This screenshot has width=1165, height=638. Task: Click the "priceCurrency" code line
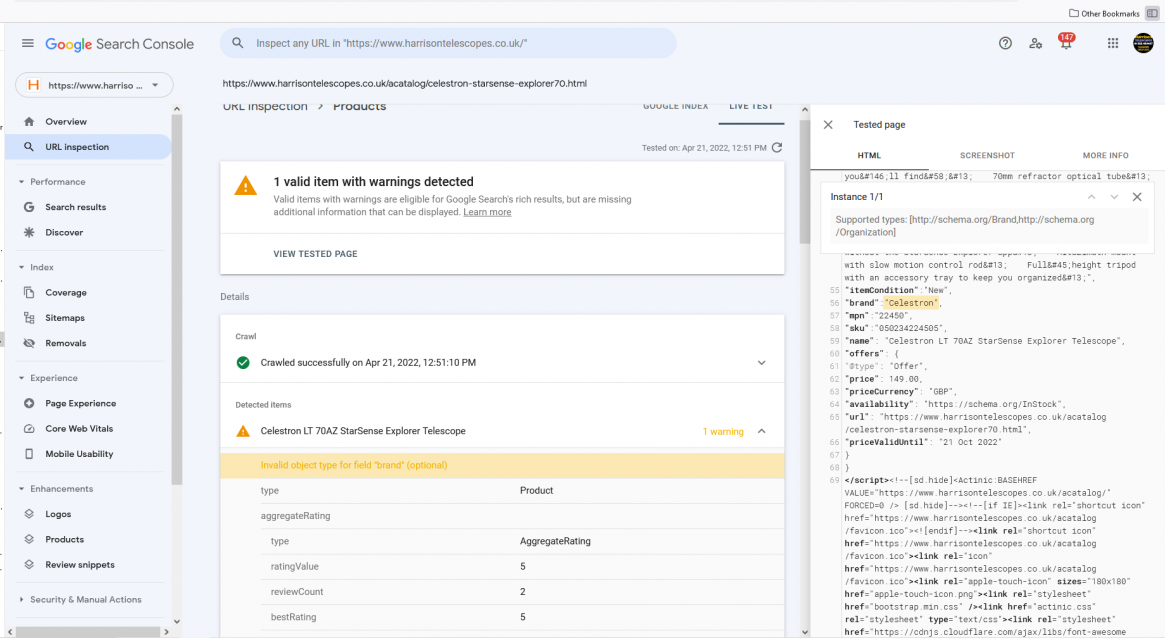click(901, 391)
